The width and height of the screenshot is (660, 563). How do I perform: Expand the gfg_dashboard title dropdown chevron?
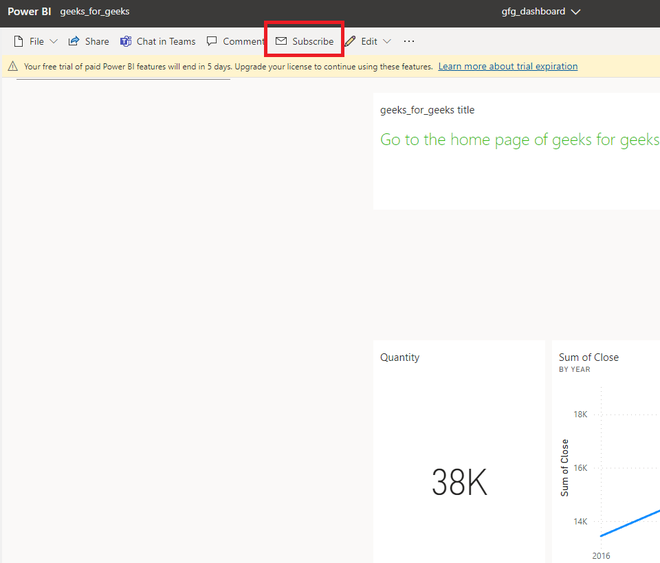point(575,12)
